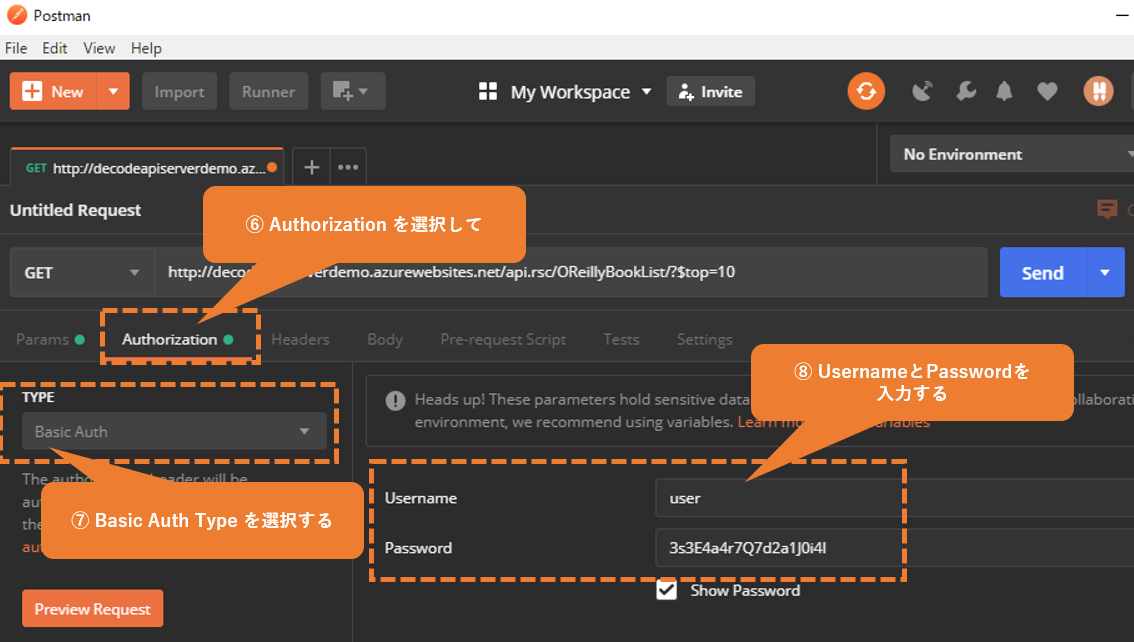Image resolution: width=1134 pixels, height=642 pixels.
Task: Open the satellite capture requests icon
Action: pyautogui.click(x=922, y=91)
